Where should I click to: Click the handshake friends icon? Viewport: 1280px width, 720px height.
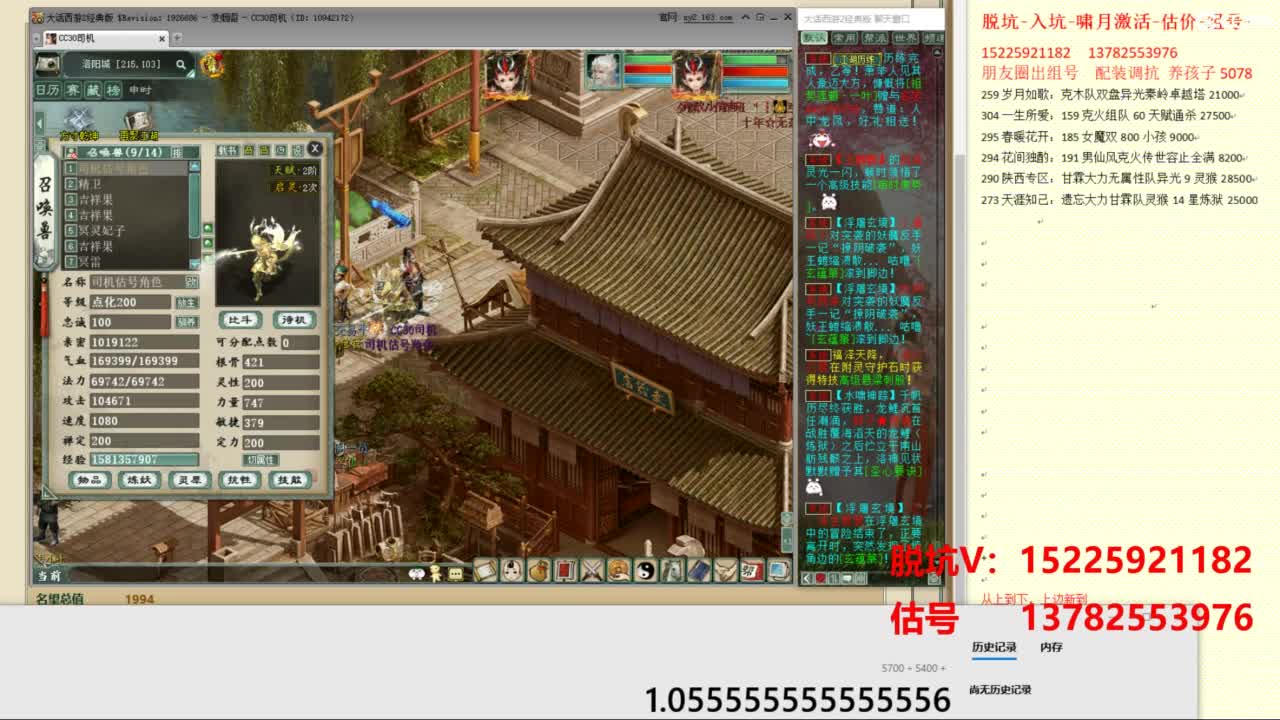pyautogui.click(x=726, y=571)
